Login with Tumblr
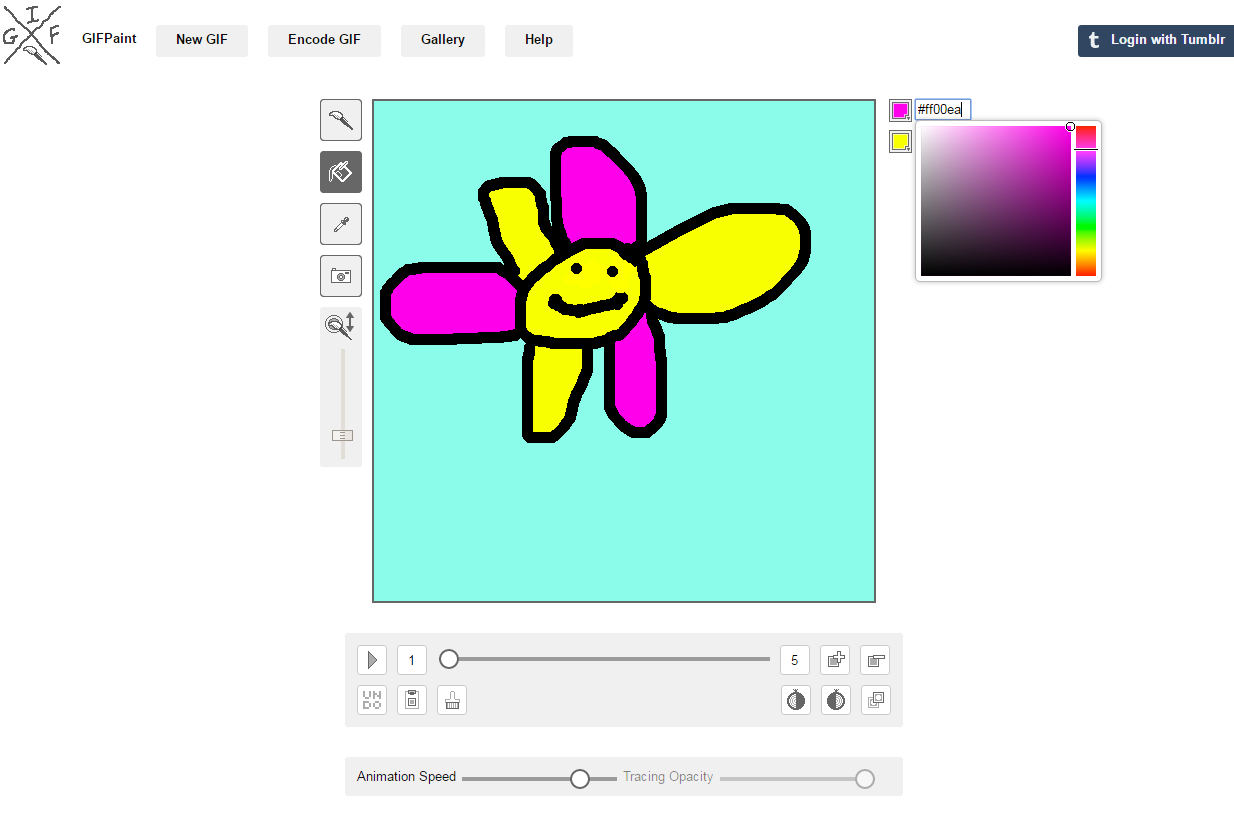This screenshot has height=821, width=1234. click(1156, 40)
